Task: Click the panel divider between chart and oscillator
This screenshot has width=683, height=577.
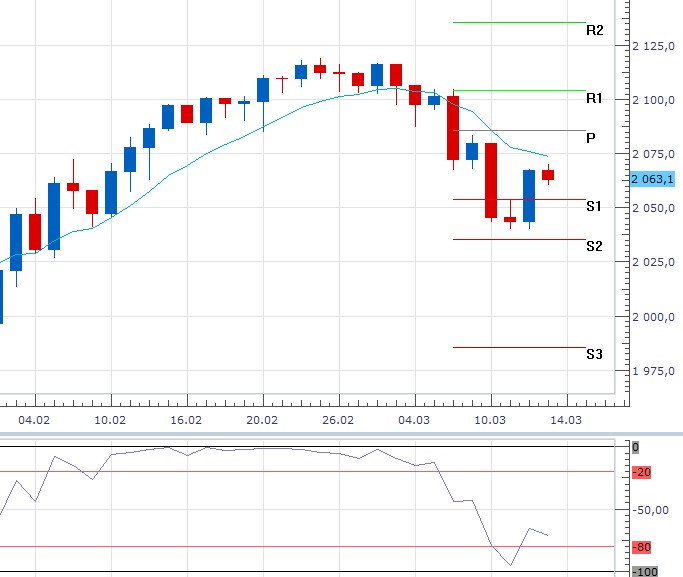Action: [342, 434]
